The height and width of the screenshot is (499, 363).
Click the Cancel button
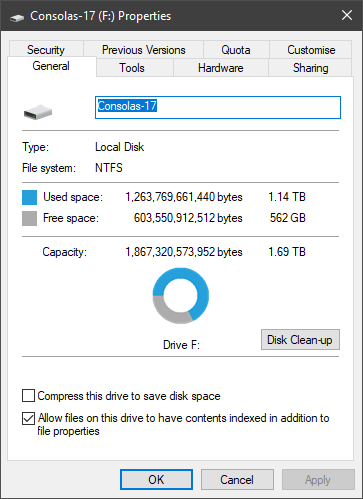[237, 480]
